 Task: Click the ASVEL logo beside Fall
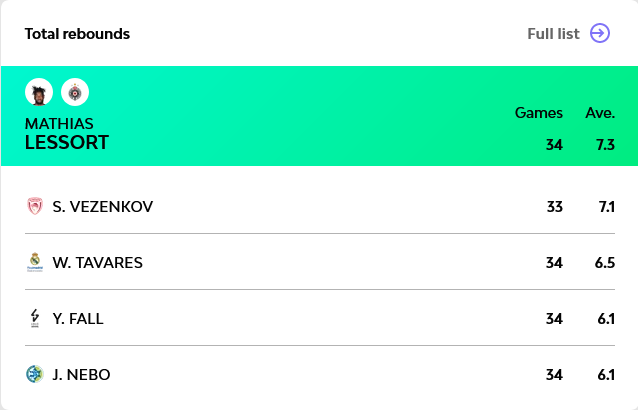pyautogui.click(x=35, y=318)
